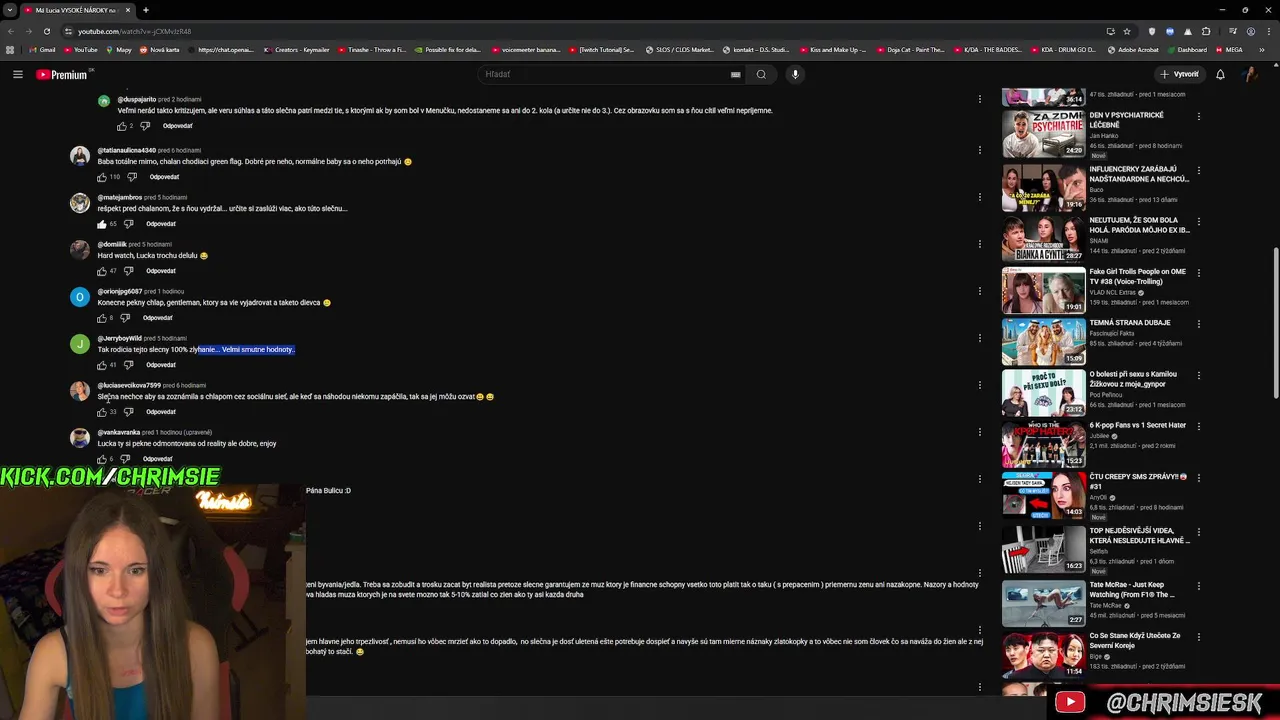Dislike the @luciasevcikova7599 comment
The image size is (1280, 720).
click(x=128, y=412)
